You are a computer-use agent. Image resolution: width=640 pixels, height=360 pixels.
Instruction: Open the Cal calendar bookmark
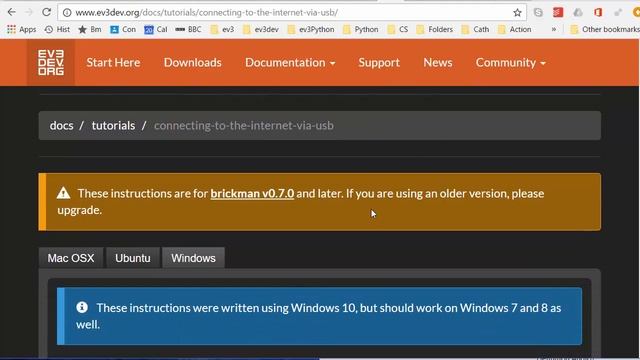coord(156,29)
